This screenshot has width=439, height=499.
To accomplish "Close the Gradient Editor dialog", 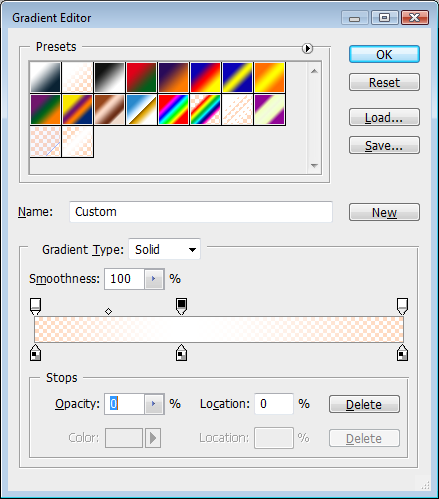I will [x=415, y=18].
